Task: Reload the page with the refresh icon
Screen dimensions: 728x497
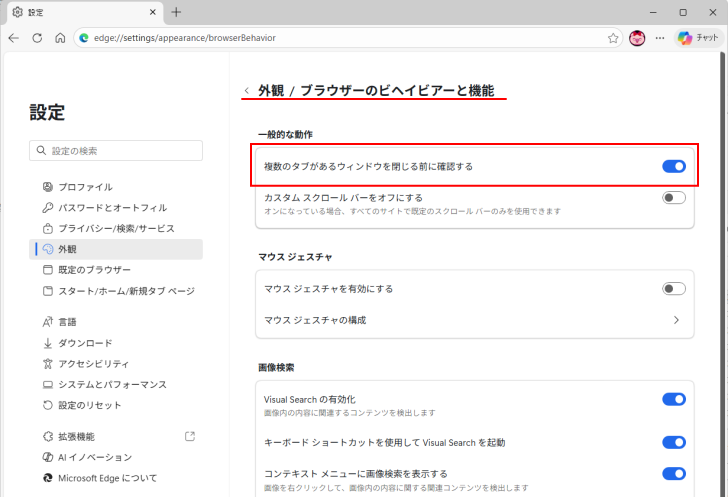Action: click(37, 38)
